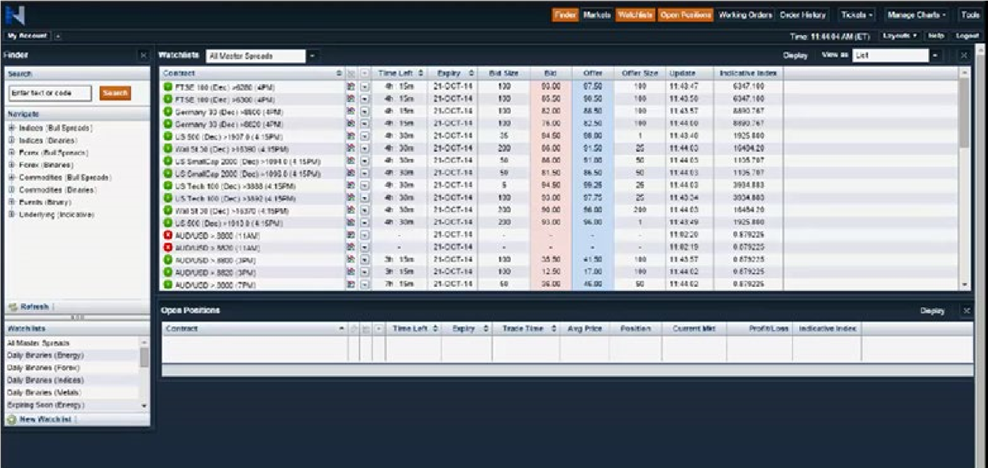Viewport: 988px width, 468px height.
Task: Open chart icon for Germany 30 >8820
Action: 351,123
